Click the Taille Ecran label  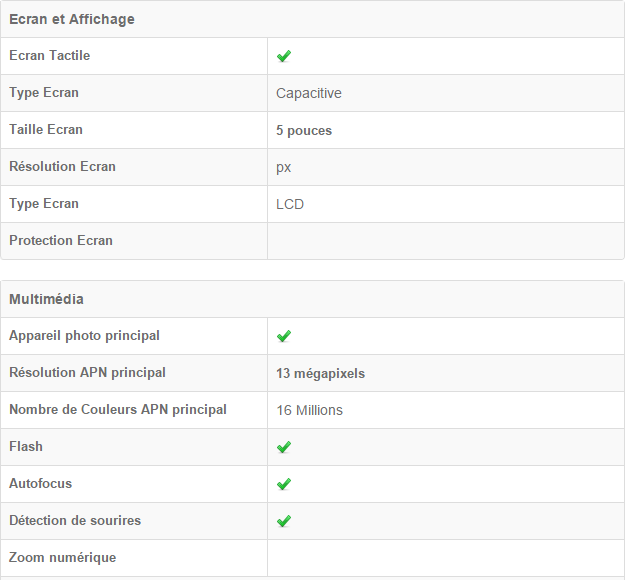click(x=46, y=130)
